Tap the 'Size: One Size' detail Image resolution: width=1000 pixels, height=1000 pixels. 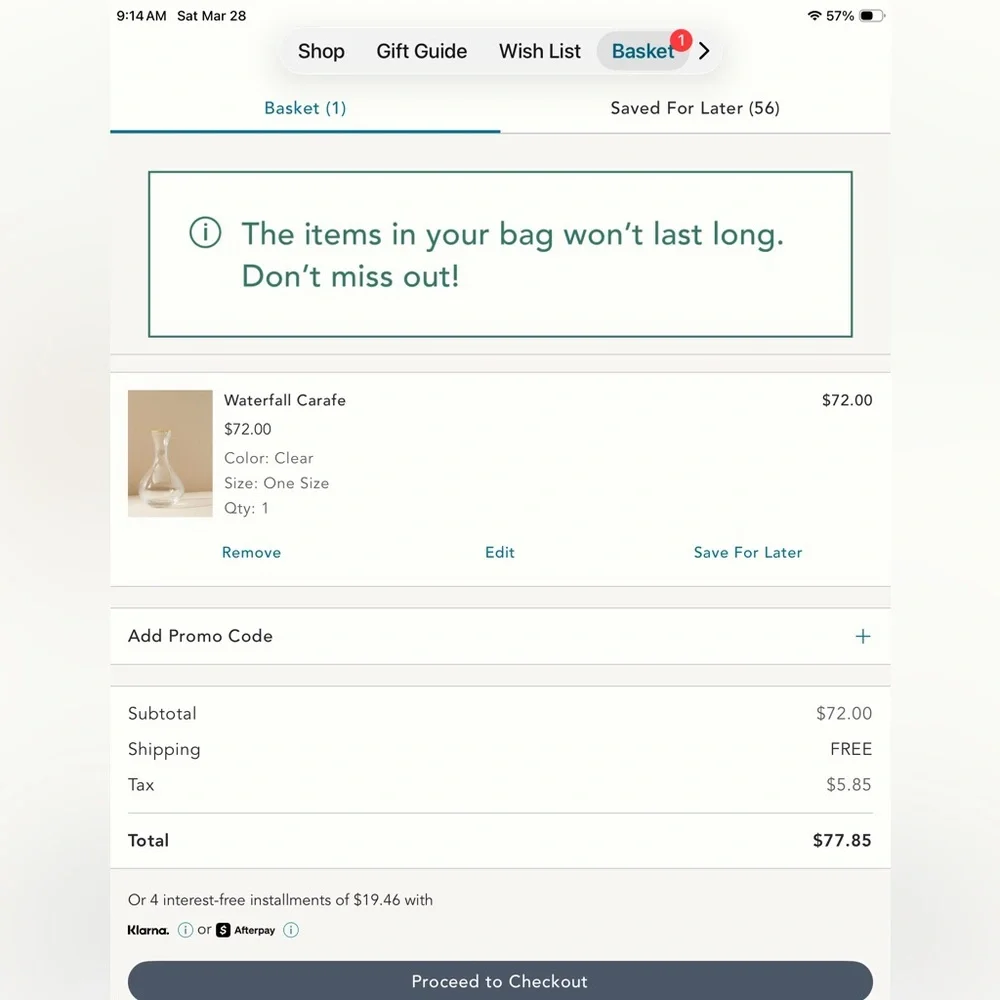pyautogui.click(x=276, y=483)
